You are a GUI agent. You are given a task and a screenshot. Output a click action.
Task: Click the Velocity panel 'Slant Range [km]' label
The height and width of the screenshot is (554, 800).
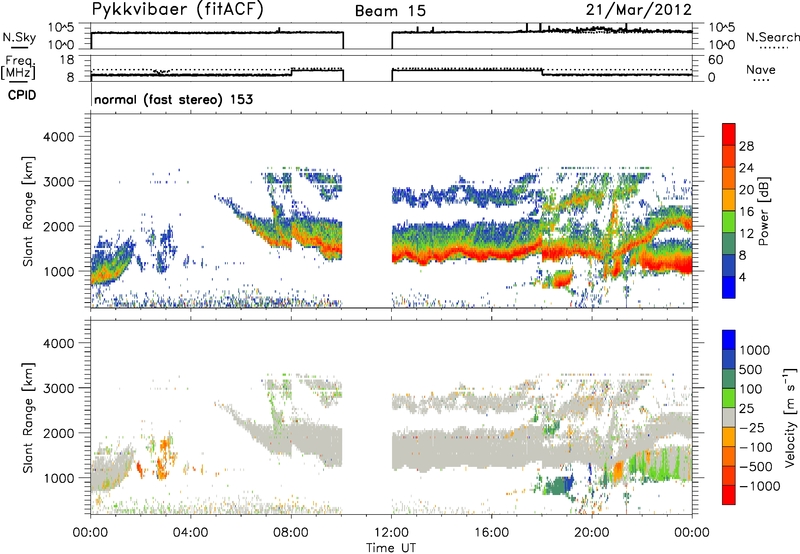[28, 417]
